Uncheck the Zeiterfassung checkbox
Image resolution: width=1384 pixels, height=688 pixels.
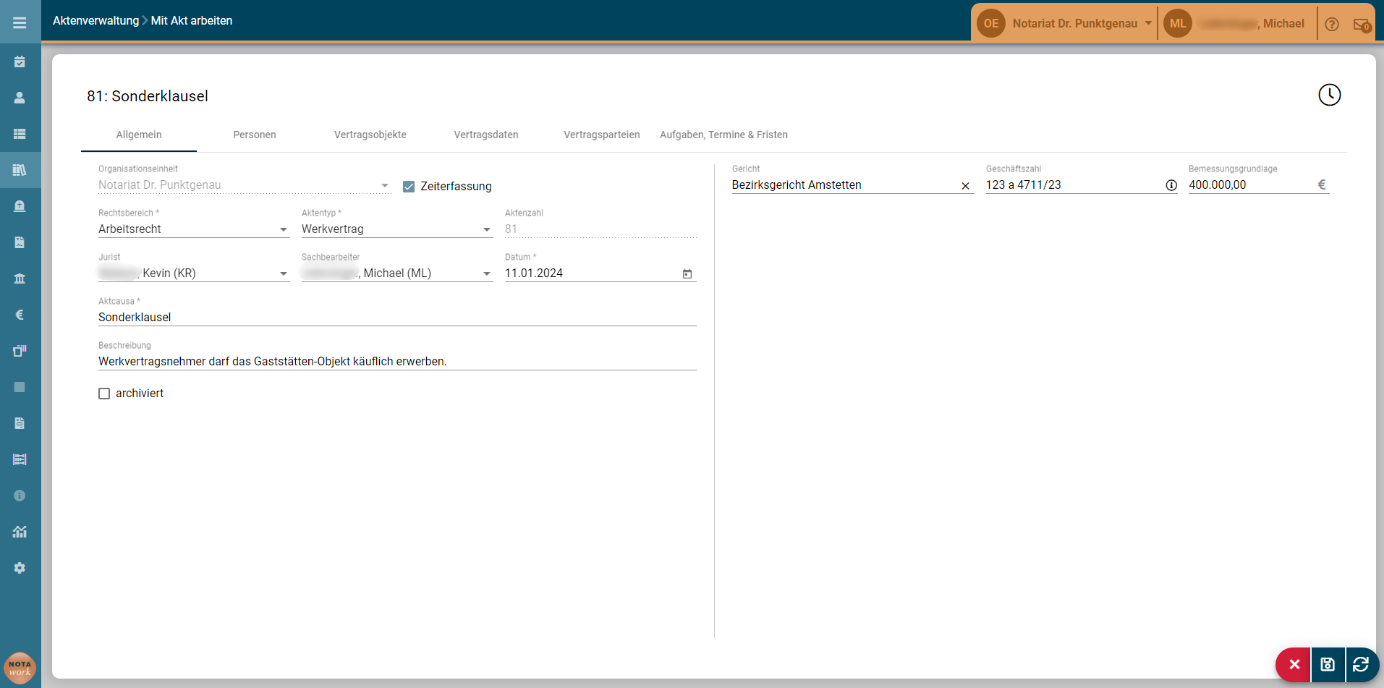408,186
